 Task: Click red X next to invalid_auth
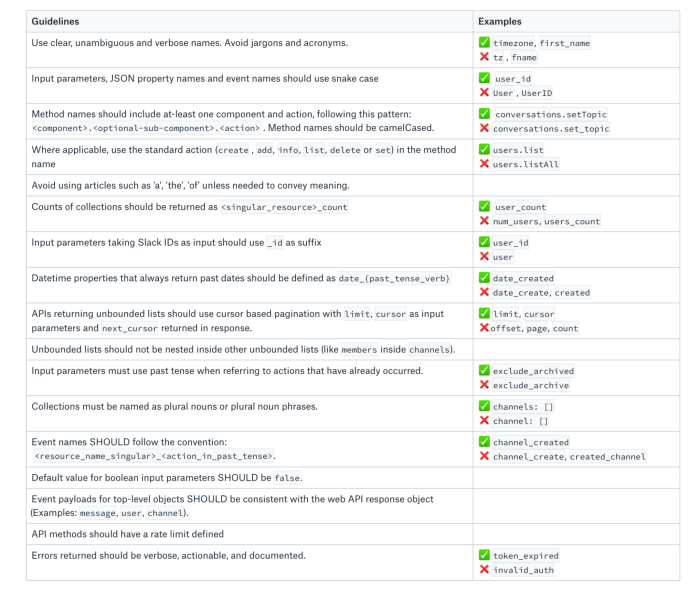click(484, 570)
